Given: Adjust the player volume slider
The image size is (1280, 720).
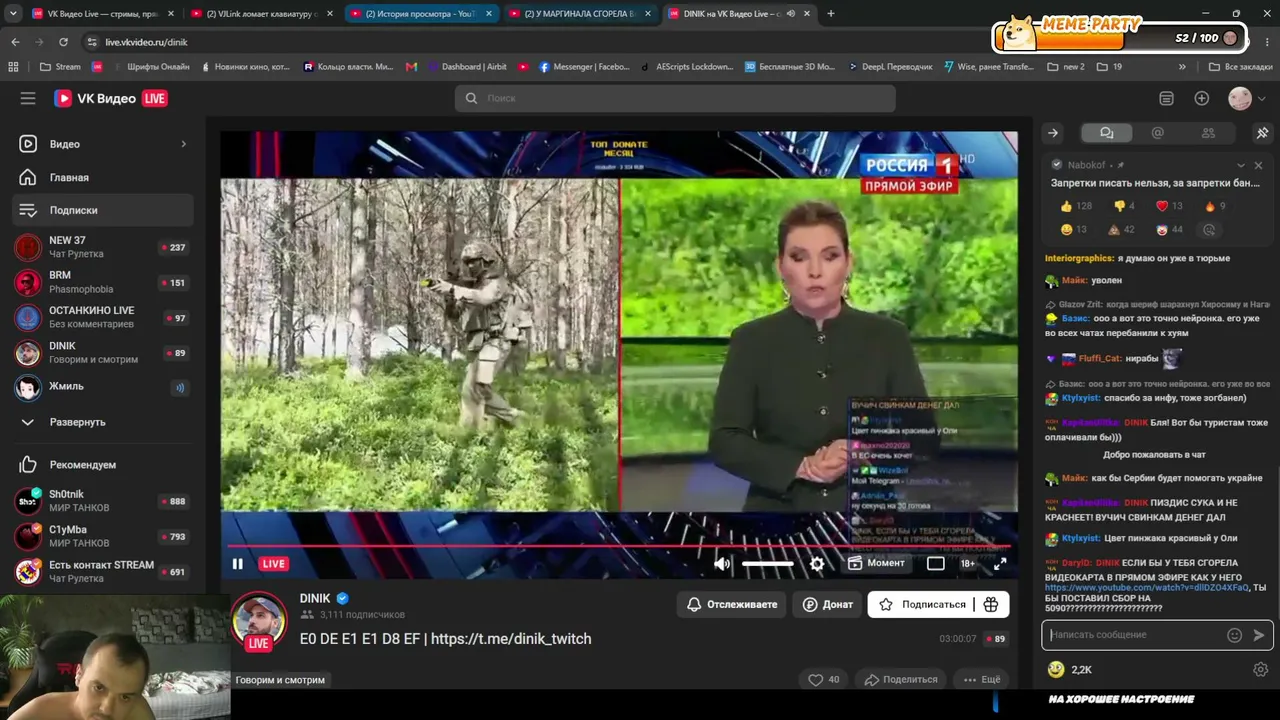Looking at the screenshot, I should [767, 564].
